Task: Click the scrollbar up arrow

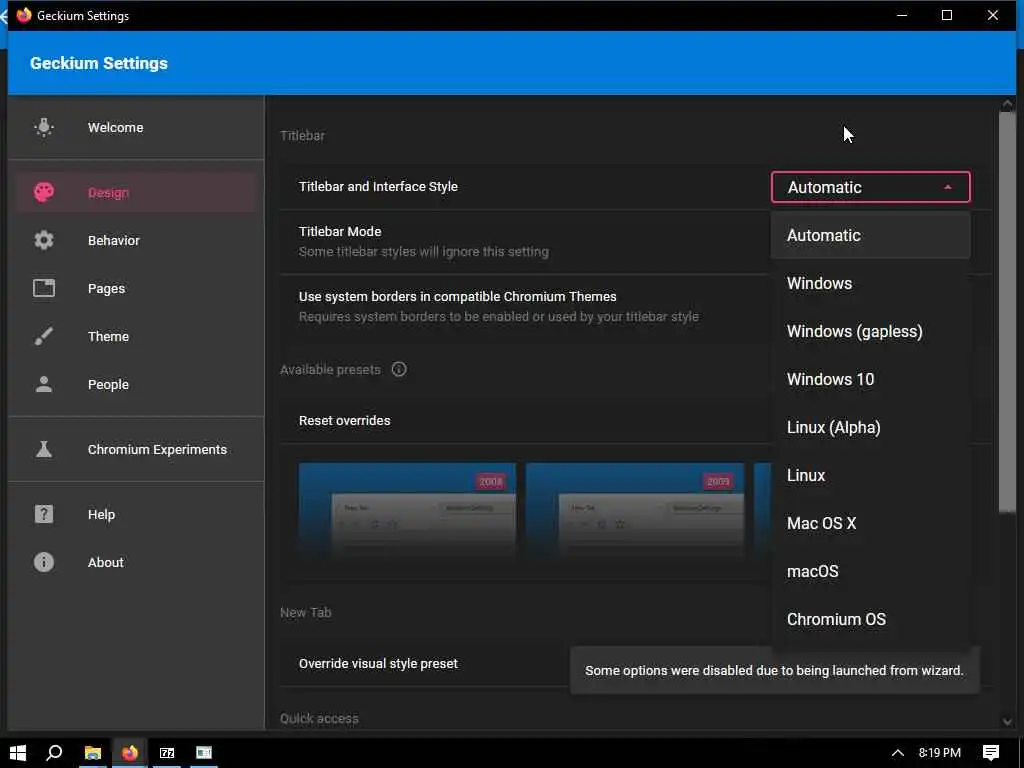Action: 1007,104
